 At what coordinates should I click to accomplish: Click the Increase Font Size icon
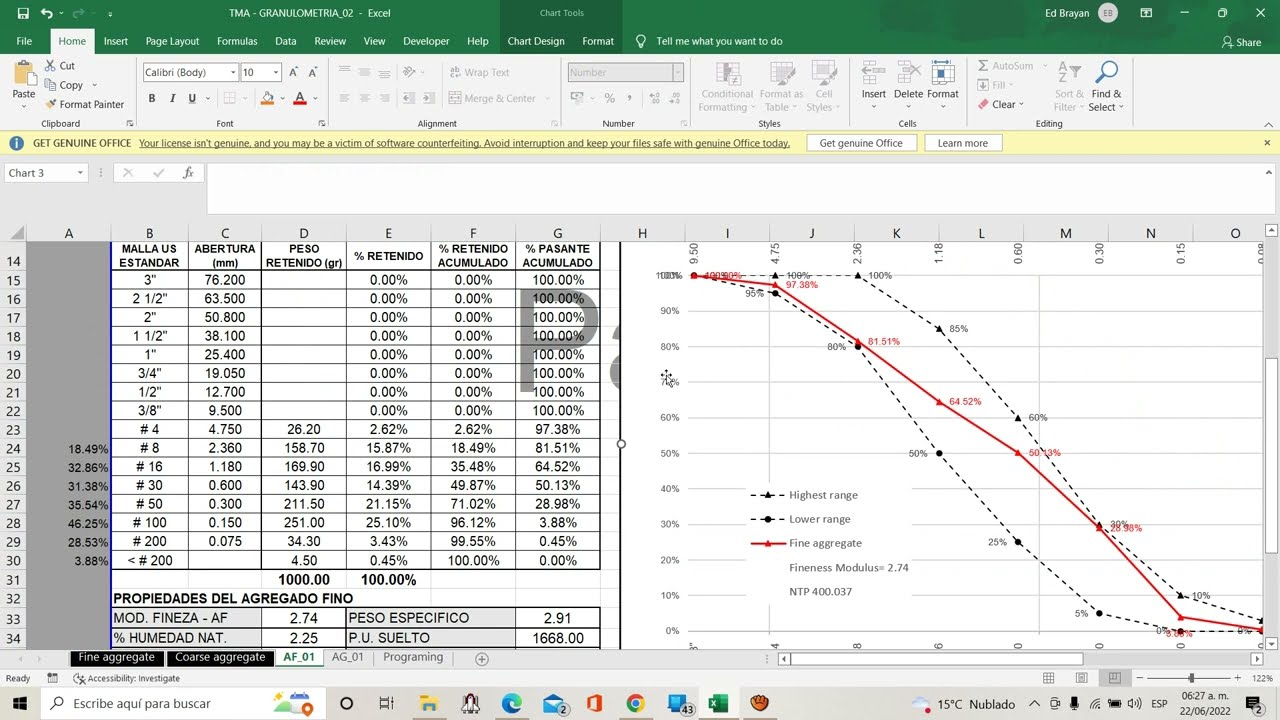[x=295, y=72]
